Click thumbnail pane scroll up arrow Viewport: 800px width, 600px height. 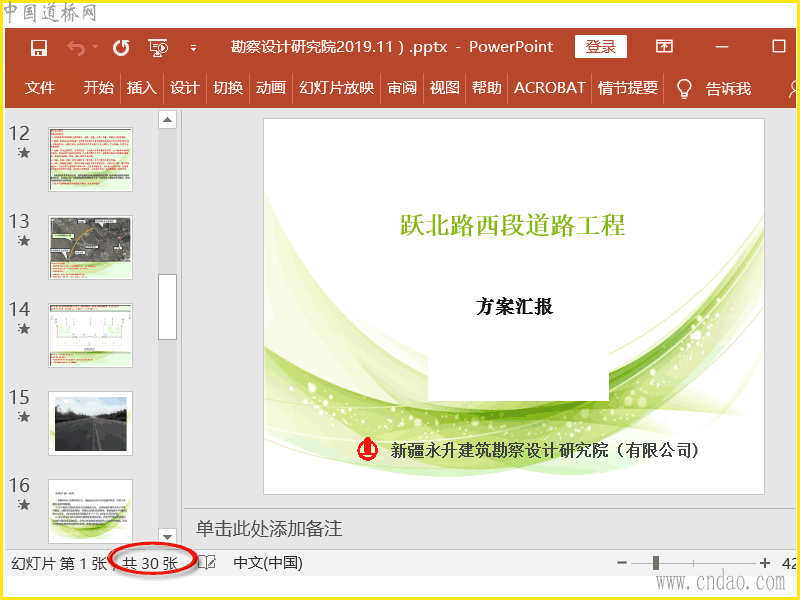click(167, 120)
